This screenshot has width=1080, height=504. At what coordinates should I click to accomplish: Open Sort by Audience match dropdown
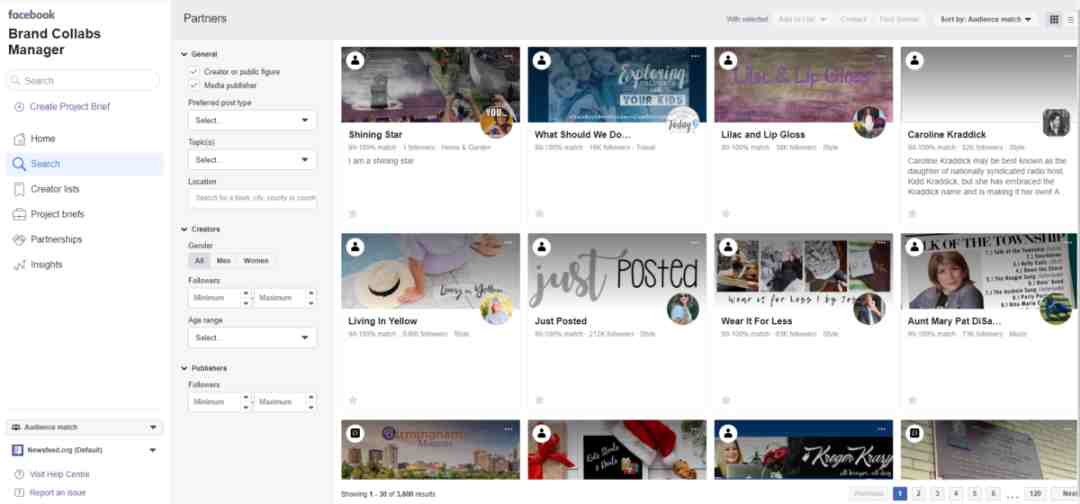[986, 19]
